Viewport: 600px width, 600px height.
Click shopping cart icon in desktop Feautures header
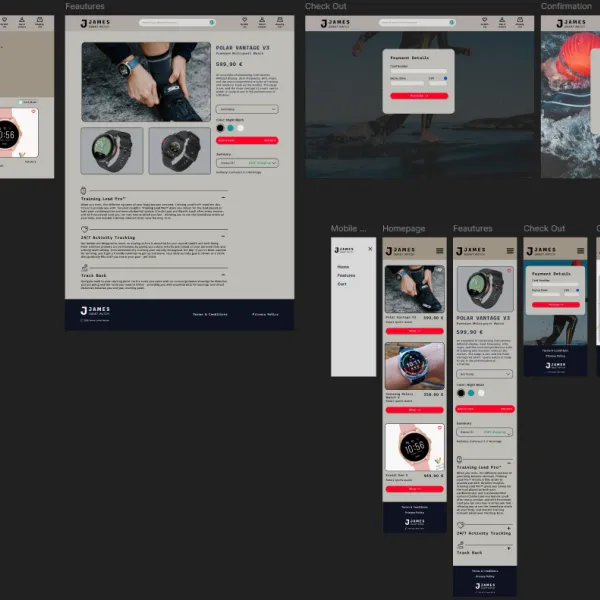[280, 20]
